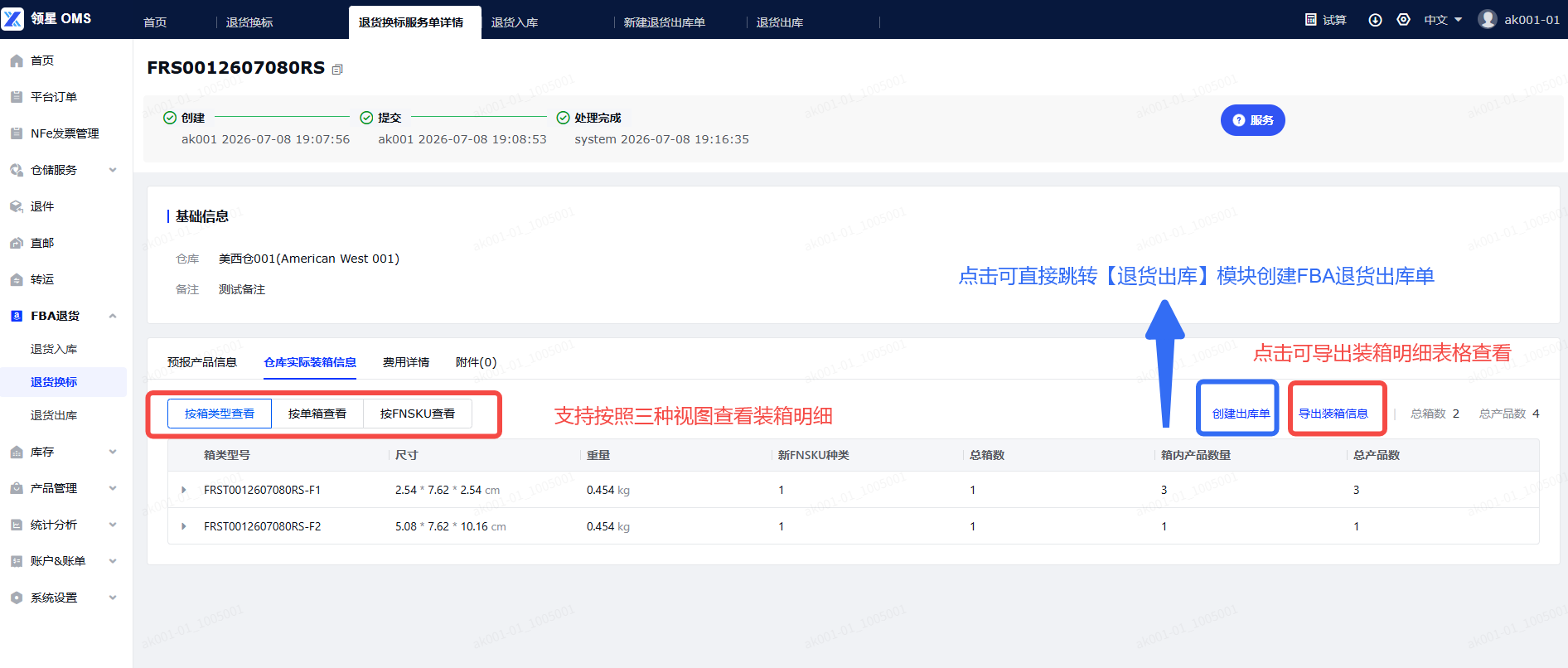Click the user avatar icon
This screenshot has height=668, width=1568.
[1488, 19]
